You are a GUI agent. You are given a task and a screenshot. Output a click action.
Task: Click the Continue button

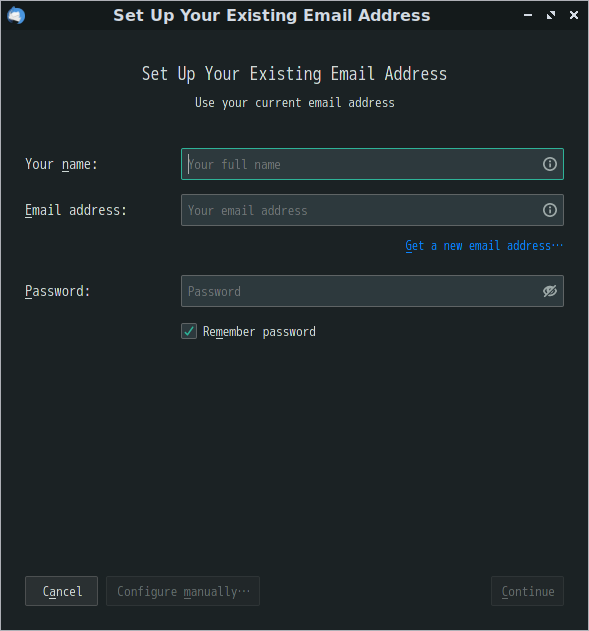527,591
